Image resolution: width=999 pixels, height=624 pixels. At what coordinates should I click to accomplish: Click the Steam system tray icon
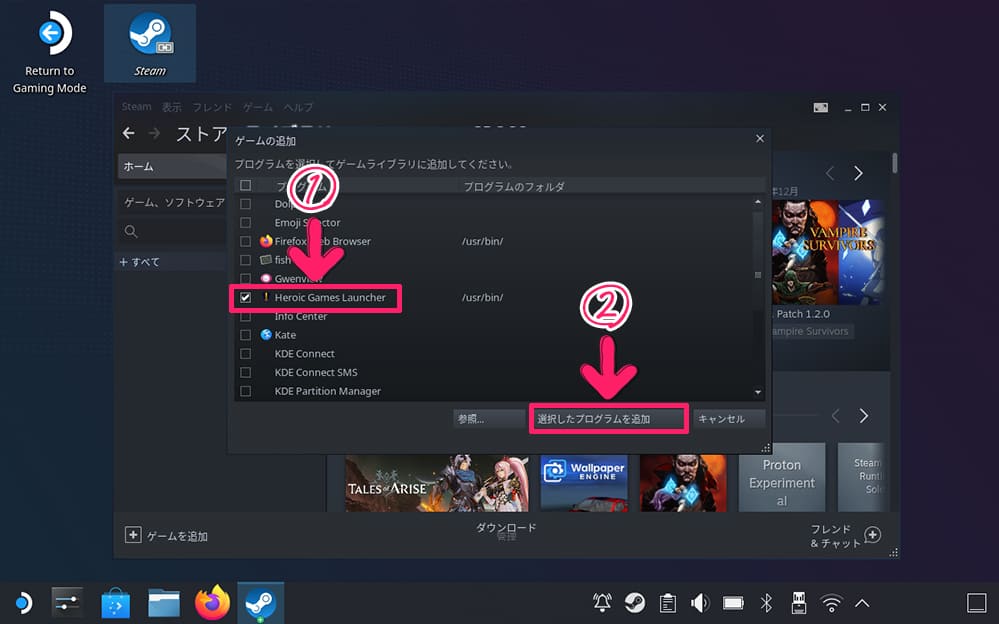[x=635, y=602]
